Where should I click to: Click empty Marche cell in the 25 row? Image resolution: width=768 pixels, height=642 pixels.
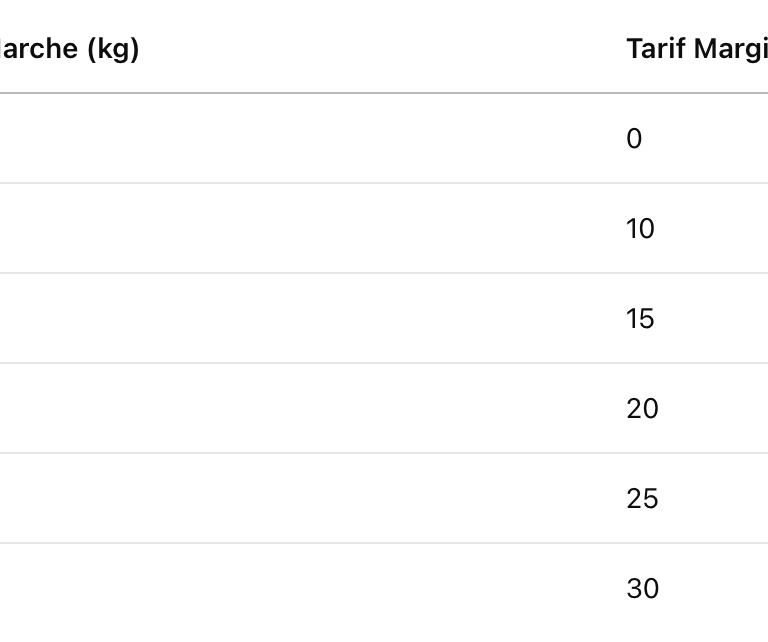click(300, 499)
